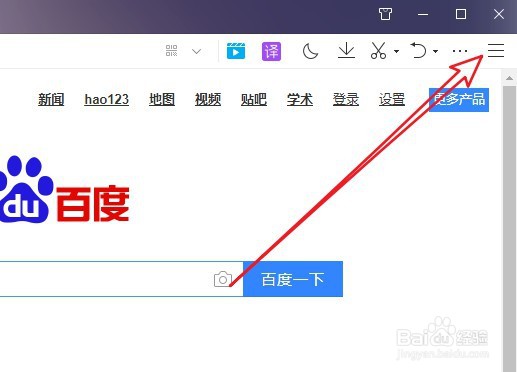Open the 地图 link
This screenshot has width=517, height=372.
(x=162, y=99)
